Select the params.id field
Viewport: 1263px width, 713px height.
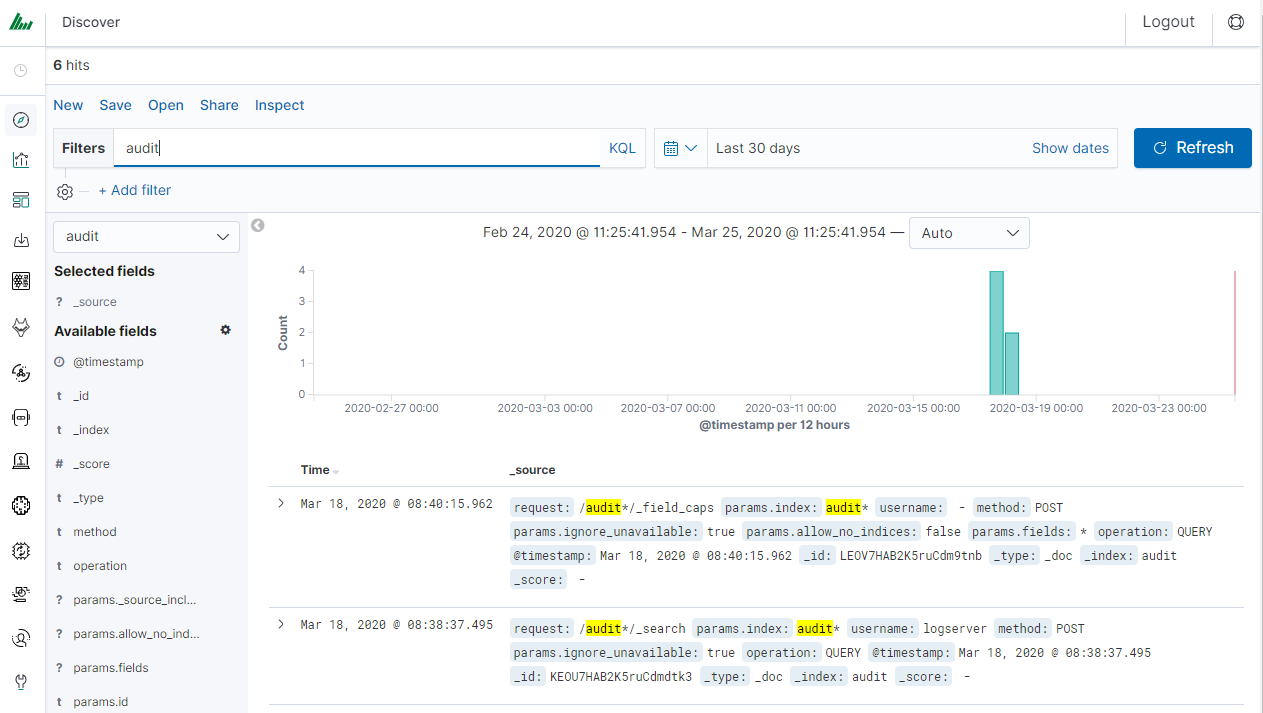click(100, 702)
